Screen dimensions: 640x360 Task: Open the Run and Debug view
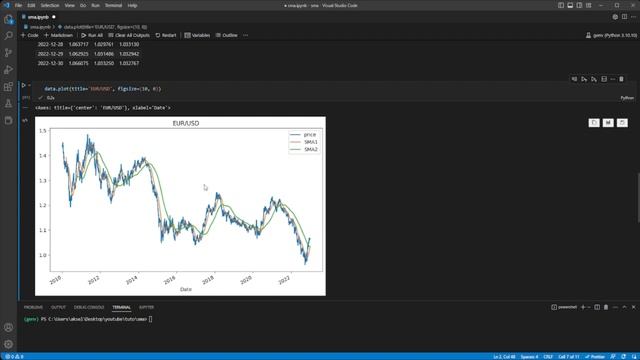pyautogui.click(x=8, y=70)
